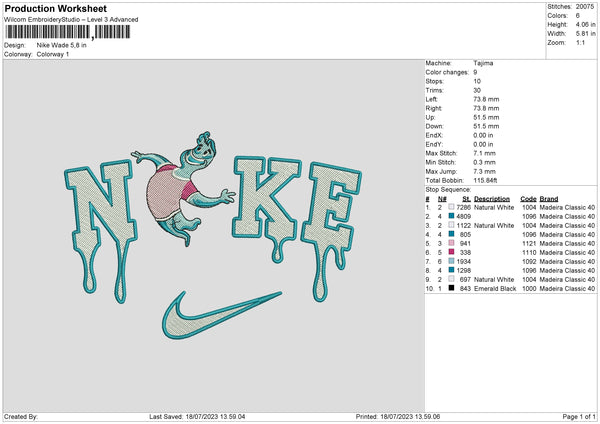The width and height of the screenshot is (600, 424).
Task: Select the dripping letter N in the design
Action: [101, 230]
